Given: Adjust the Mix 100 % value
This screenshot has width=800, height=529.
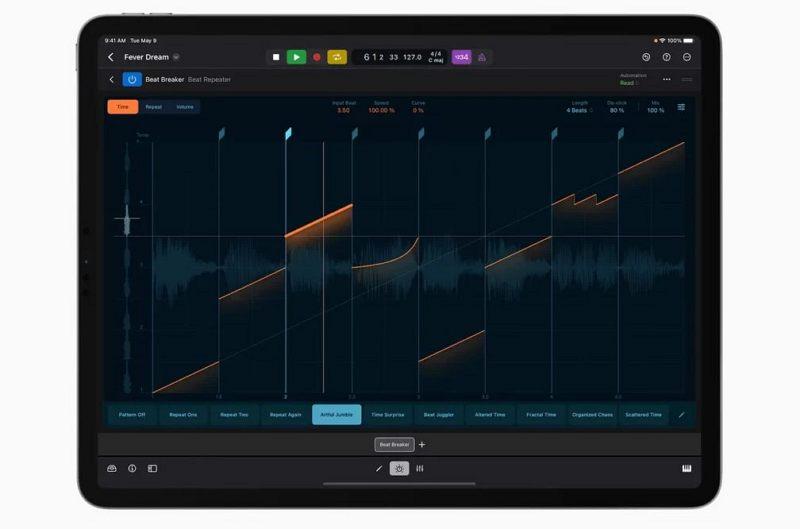Looking at the screenshot, I should pos(656,110).
